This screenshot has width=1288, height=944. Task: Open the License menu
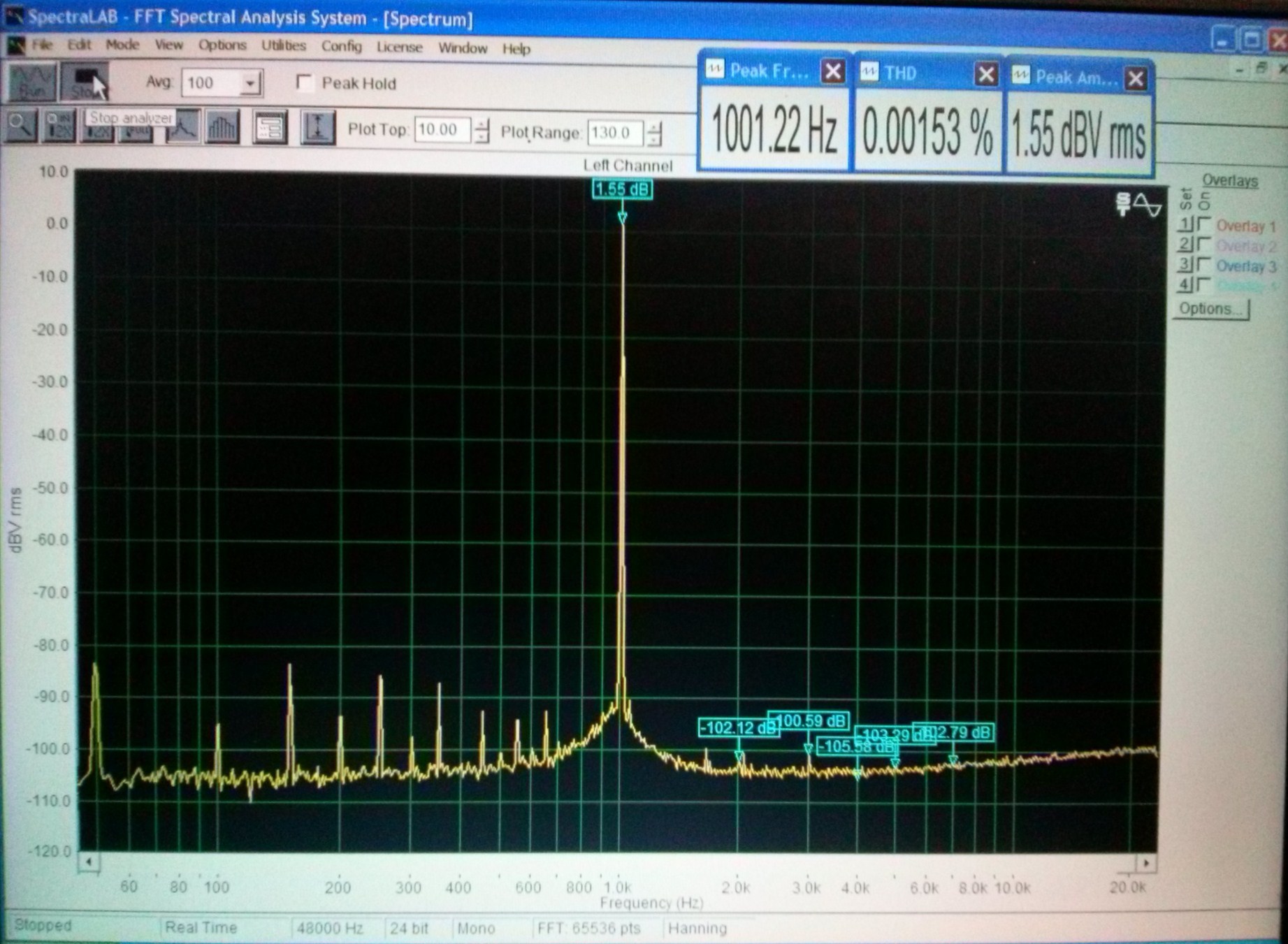point(400,48)
